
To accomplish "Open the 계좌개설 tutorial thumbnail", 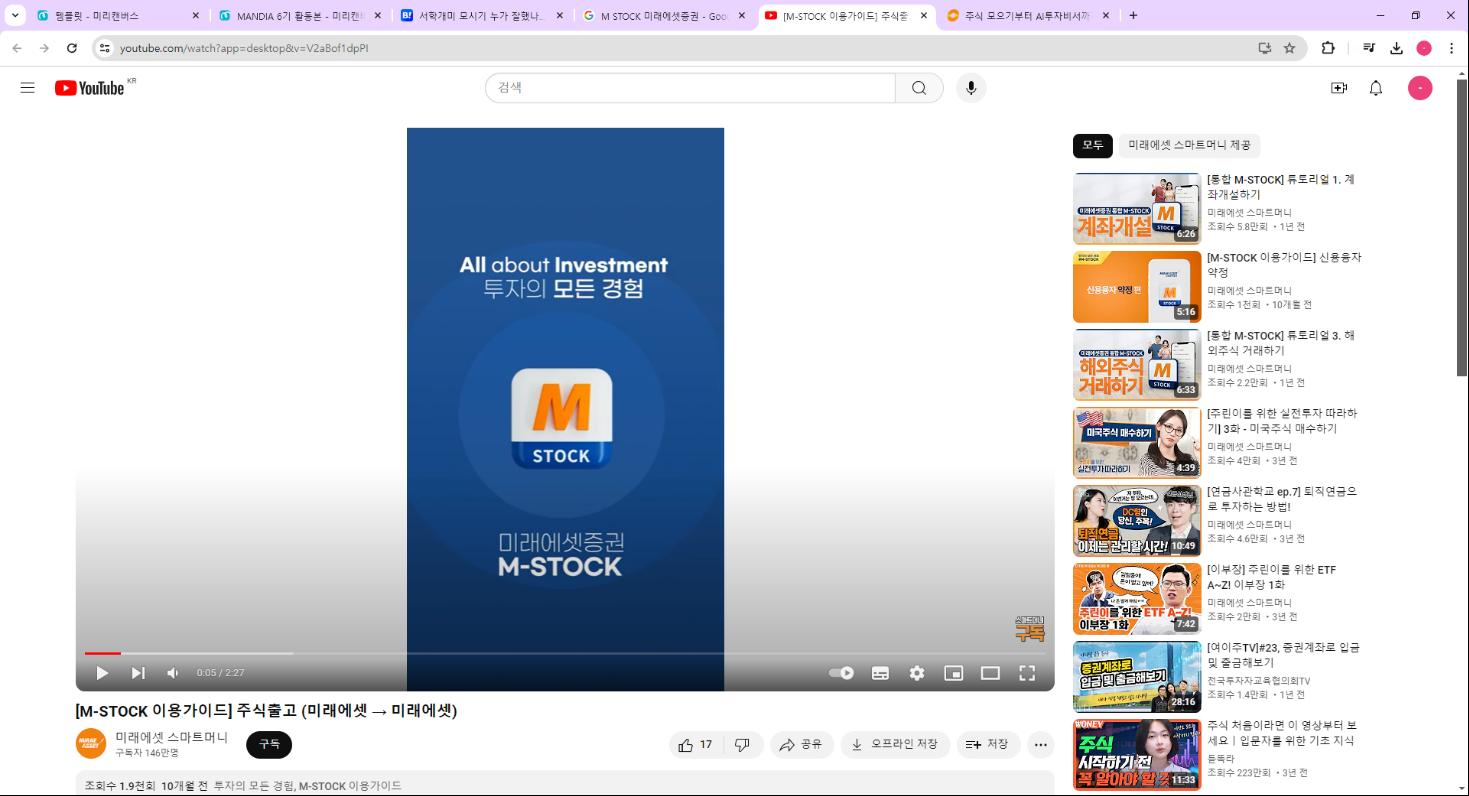I will (x=1137, y=208).
